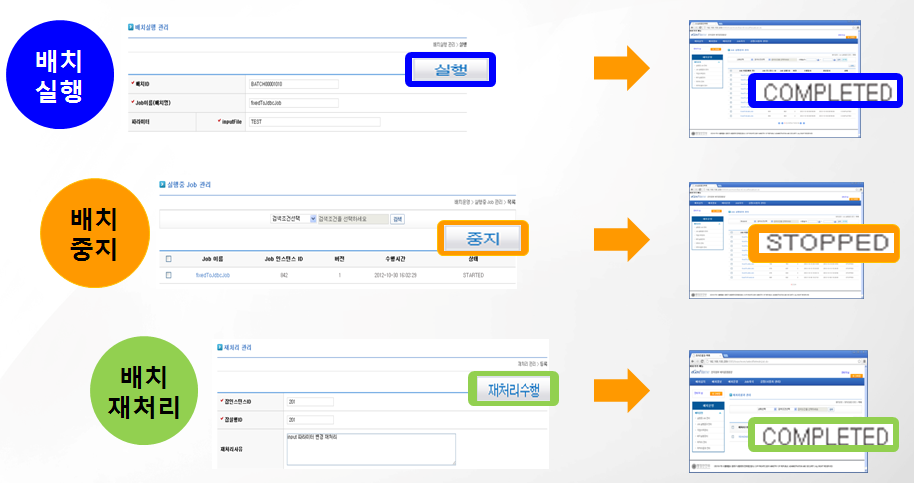Click the 재처리 관리 title icon
The height and width of the screenshot is (483, 914).
click(221, 345)
